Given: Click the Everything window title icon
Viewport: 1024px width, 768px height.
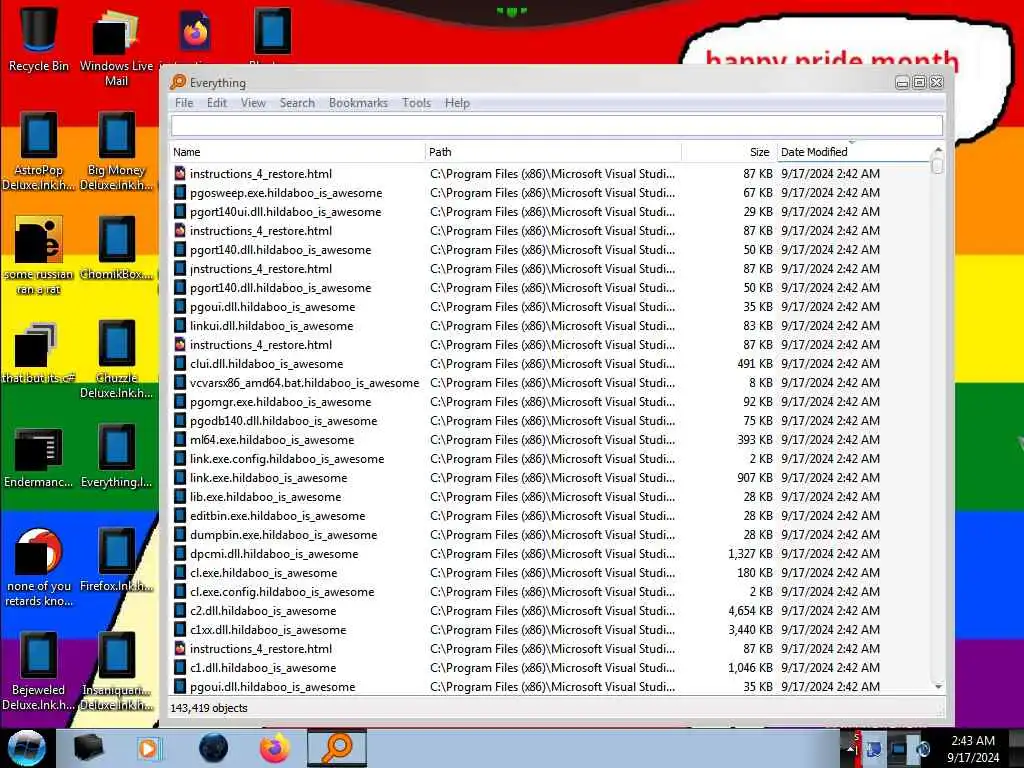Looking at the screenshot, I should point(178,82).
